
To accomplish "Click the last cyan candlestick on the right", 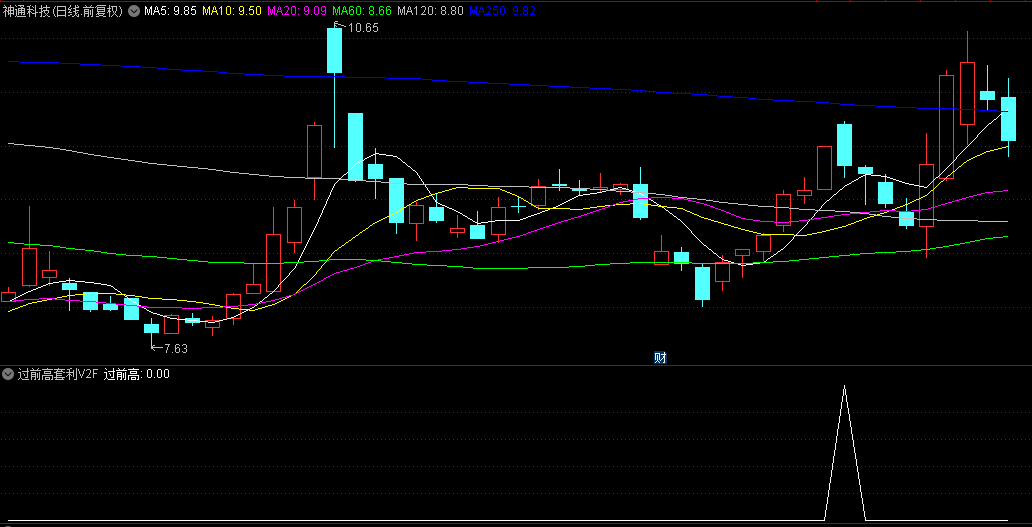I will (x=1008, y=118).
